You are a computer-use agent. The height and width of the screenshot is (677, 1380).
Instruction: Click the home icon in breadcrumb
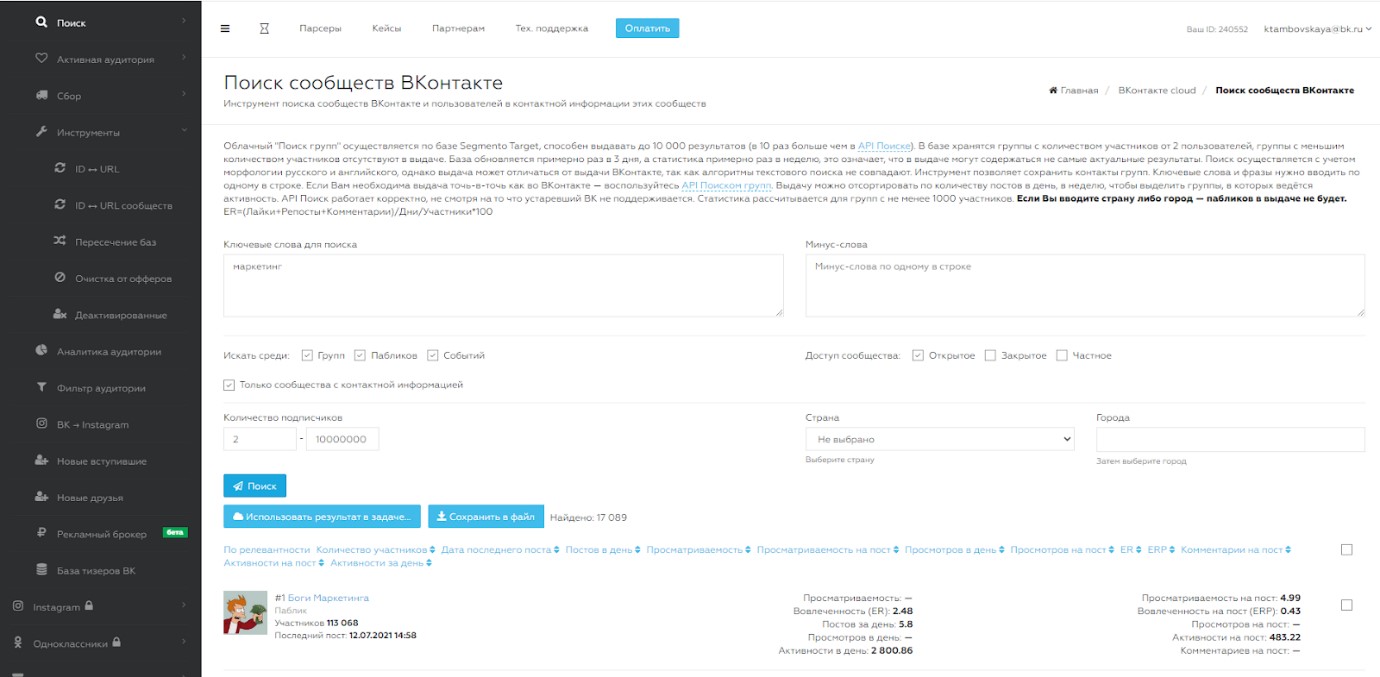click(x=1053, y=90)
